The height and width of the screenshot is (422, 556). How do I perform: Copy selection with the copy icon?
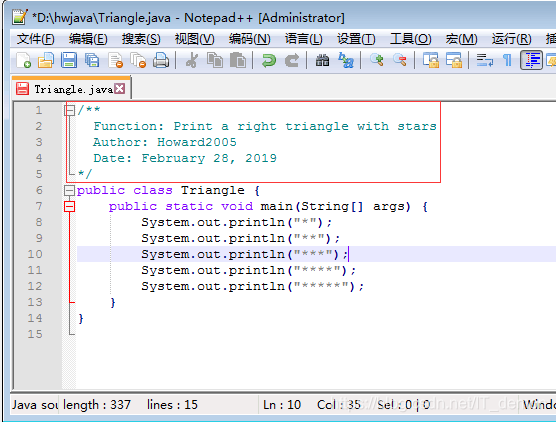215,60
